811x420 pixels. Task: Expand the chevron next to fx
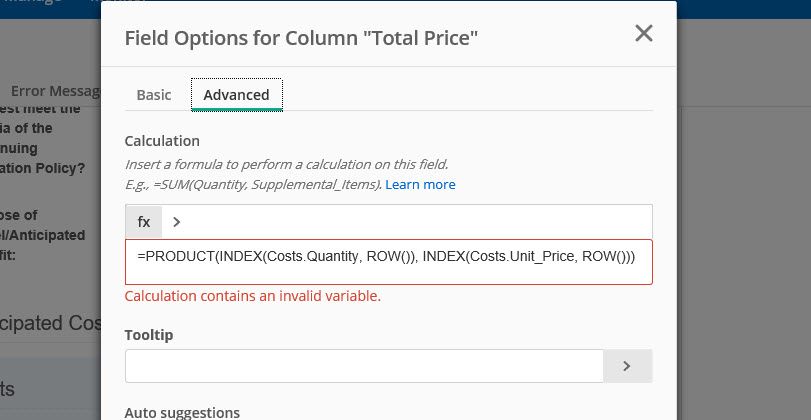(176, 221)
